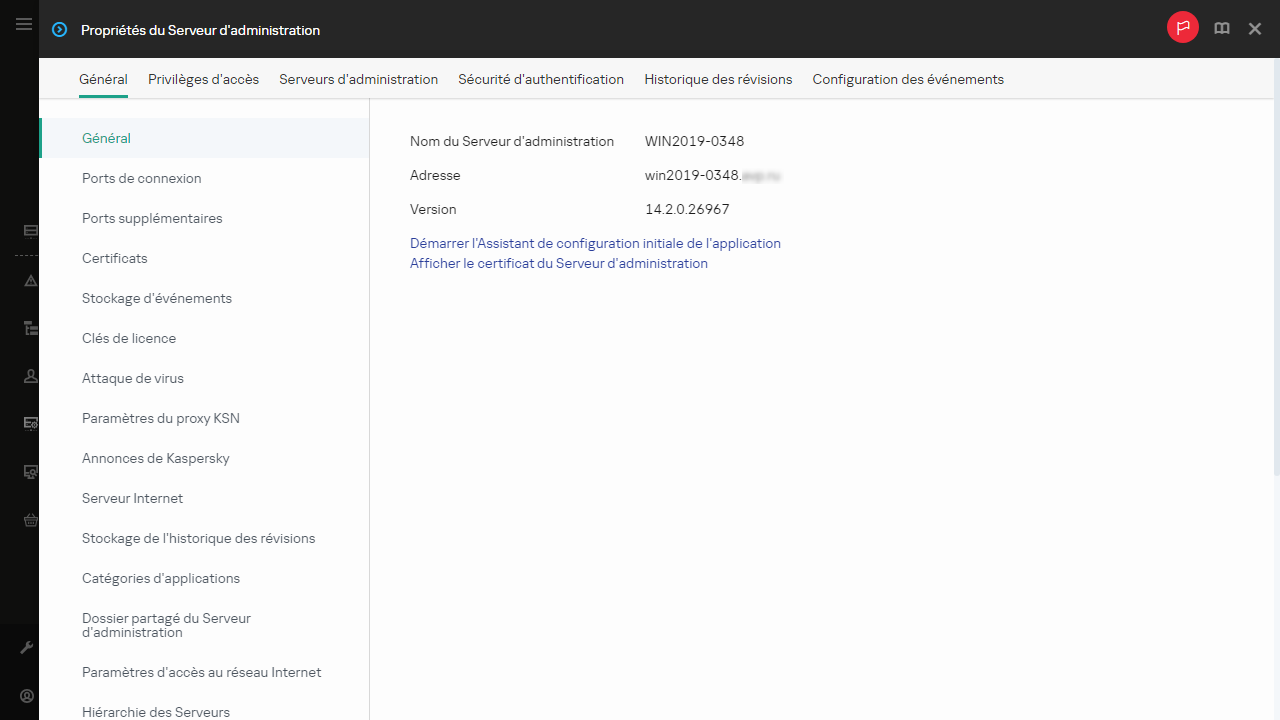
Task: Select Ports de connexion section
Action: [x=142, y=178]
